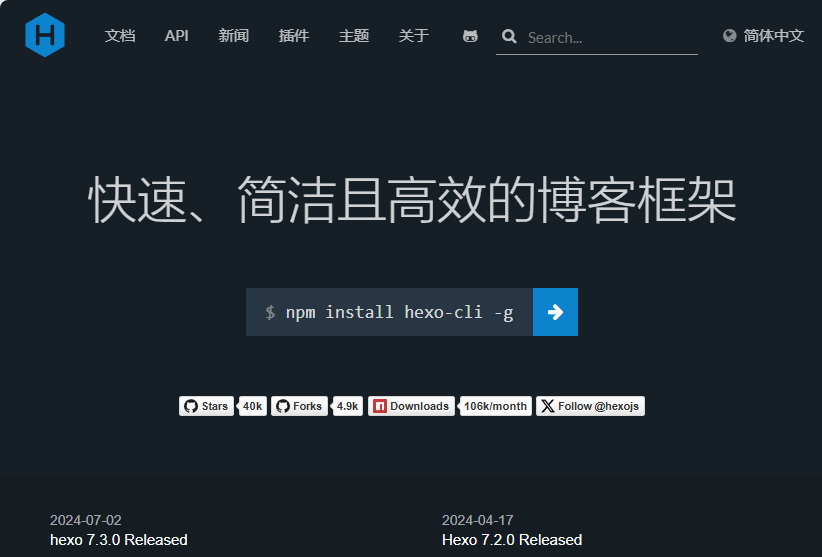Click the date 2024-04-17
Screen dimensions: 822x557
[x=478, y=520]
